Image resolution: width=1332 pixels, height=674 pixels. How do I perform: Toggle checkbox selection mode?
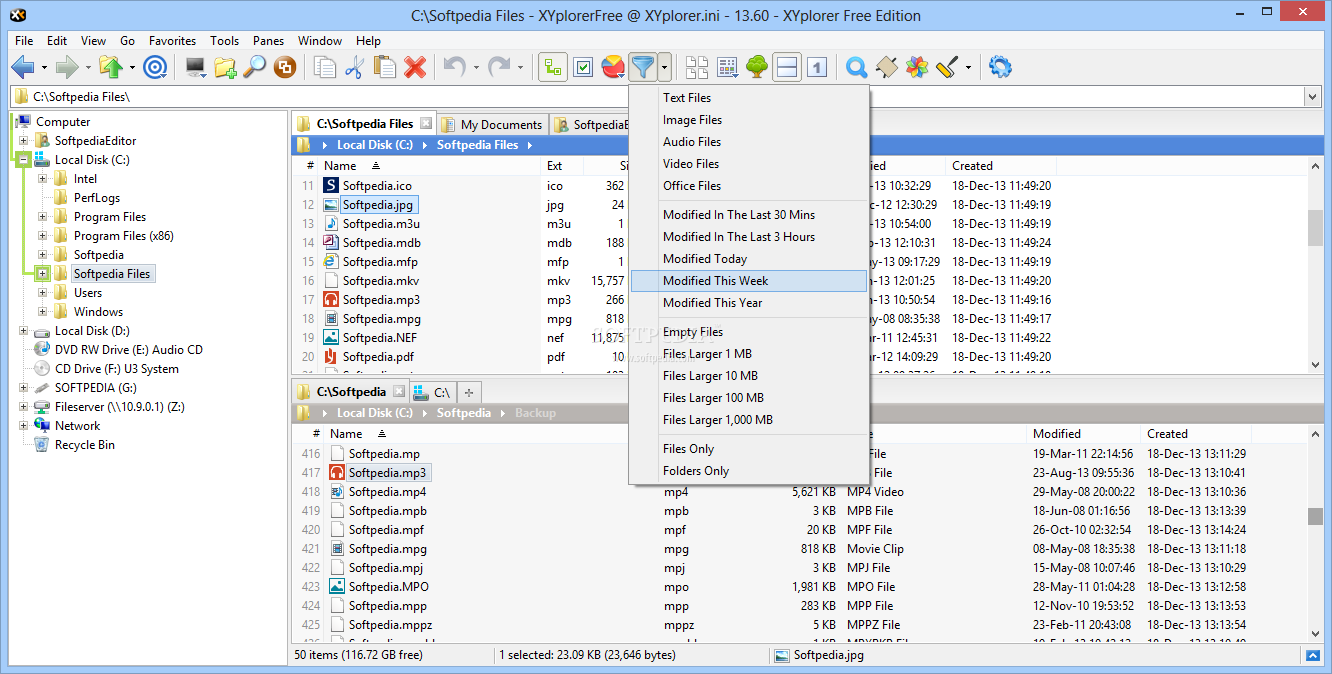click(584, 67)
